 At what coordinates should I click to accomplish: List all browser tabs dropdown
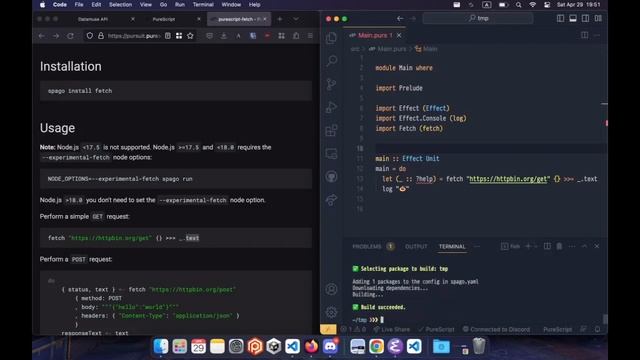click(296, 19)
